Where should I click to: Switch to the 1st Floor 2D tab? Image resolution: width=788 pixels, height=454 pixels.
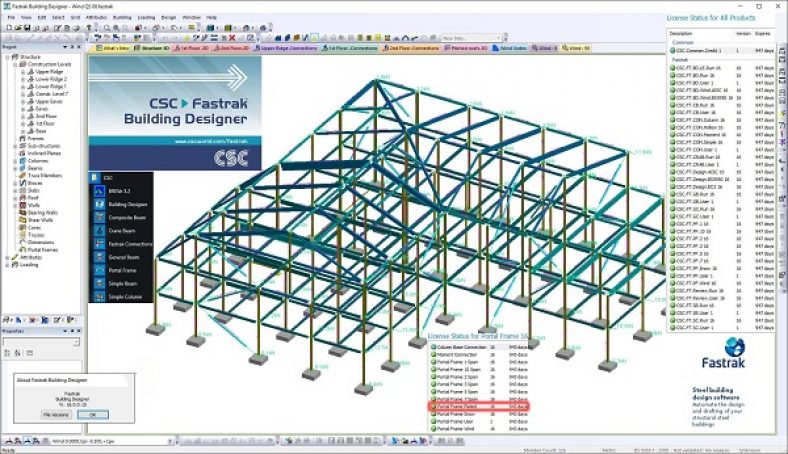[x=191, y=48]
